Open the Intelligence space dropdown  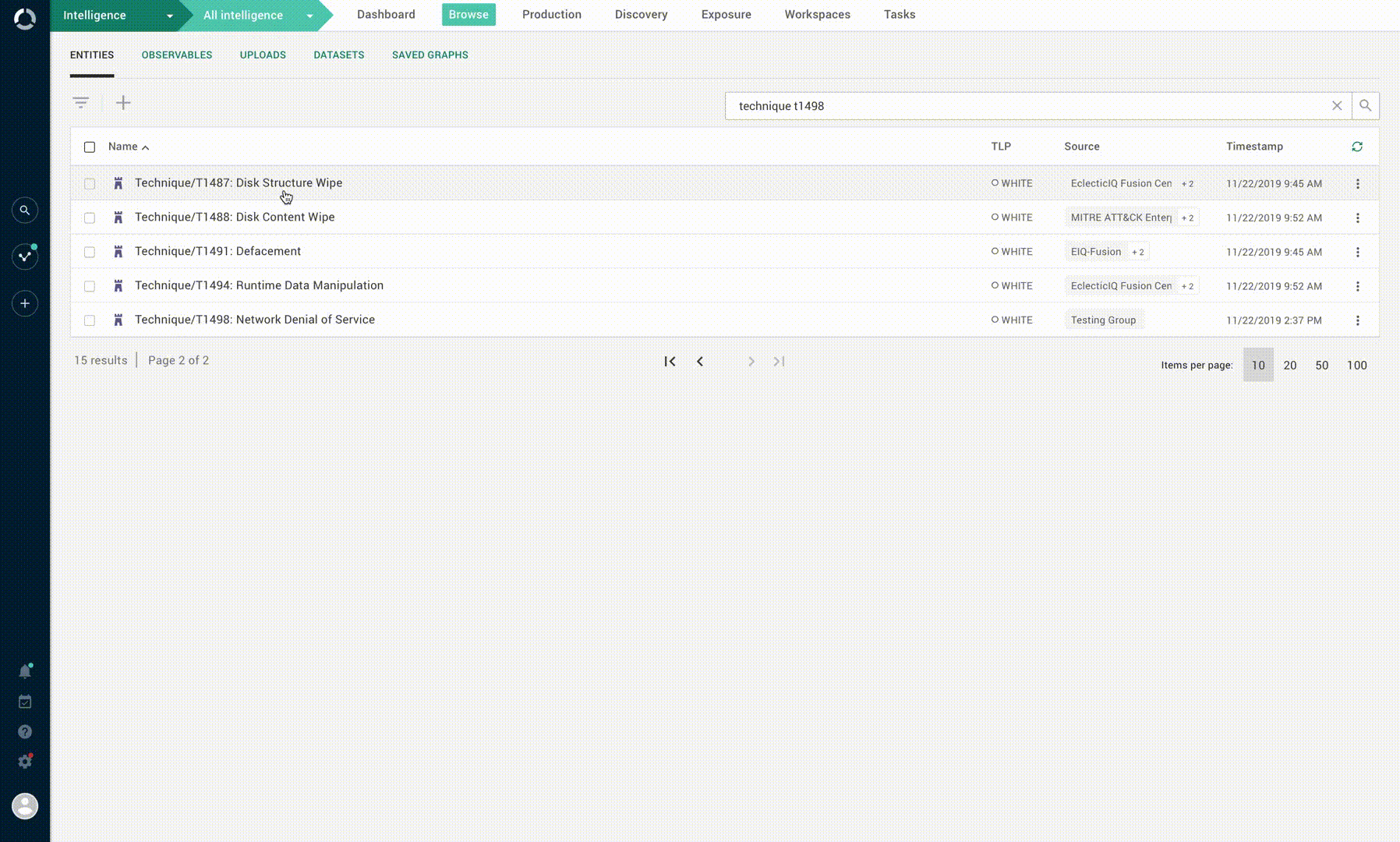pyautogui.click(x=169, y=15)
